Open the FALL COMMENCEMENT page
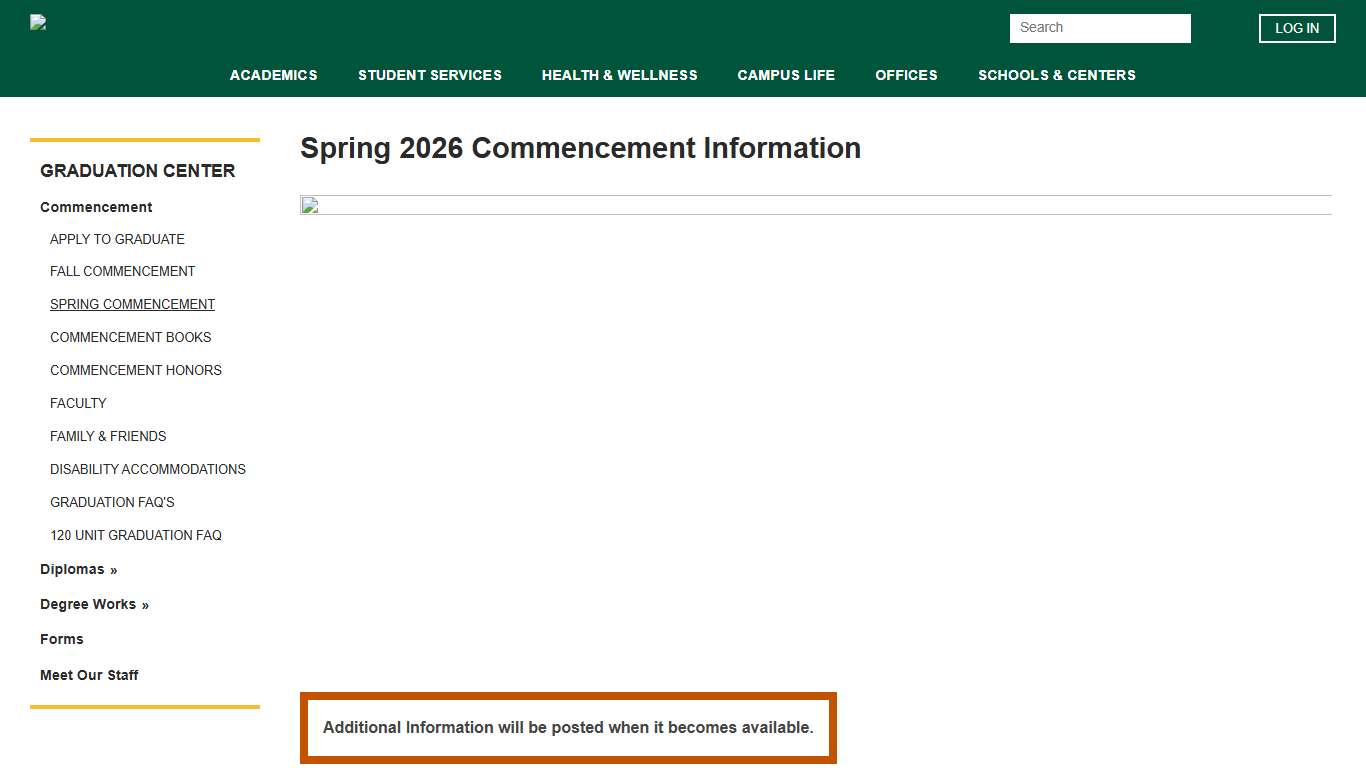This screenshot has height=768, width=1366. (x=122, y=271)
